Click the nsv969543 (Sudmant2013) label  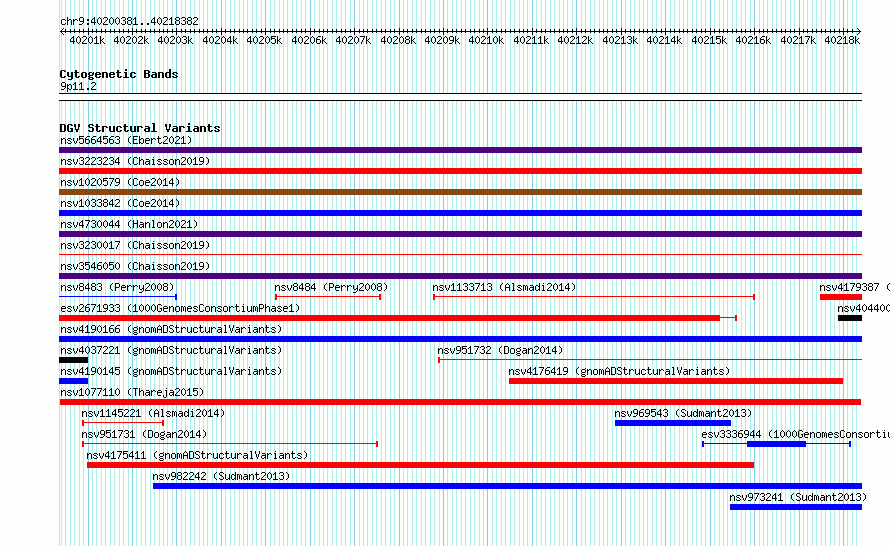click(x=683, y=413)
